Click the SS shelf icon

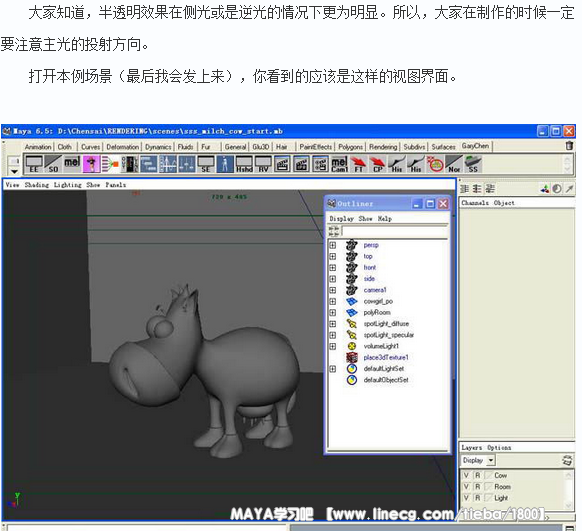[x=473, y=164]
